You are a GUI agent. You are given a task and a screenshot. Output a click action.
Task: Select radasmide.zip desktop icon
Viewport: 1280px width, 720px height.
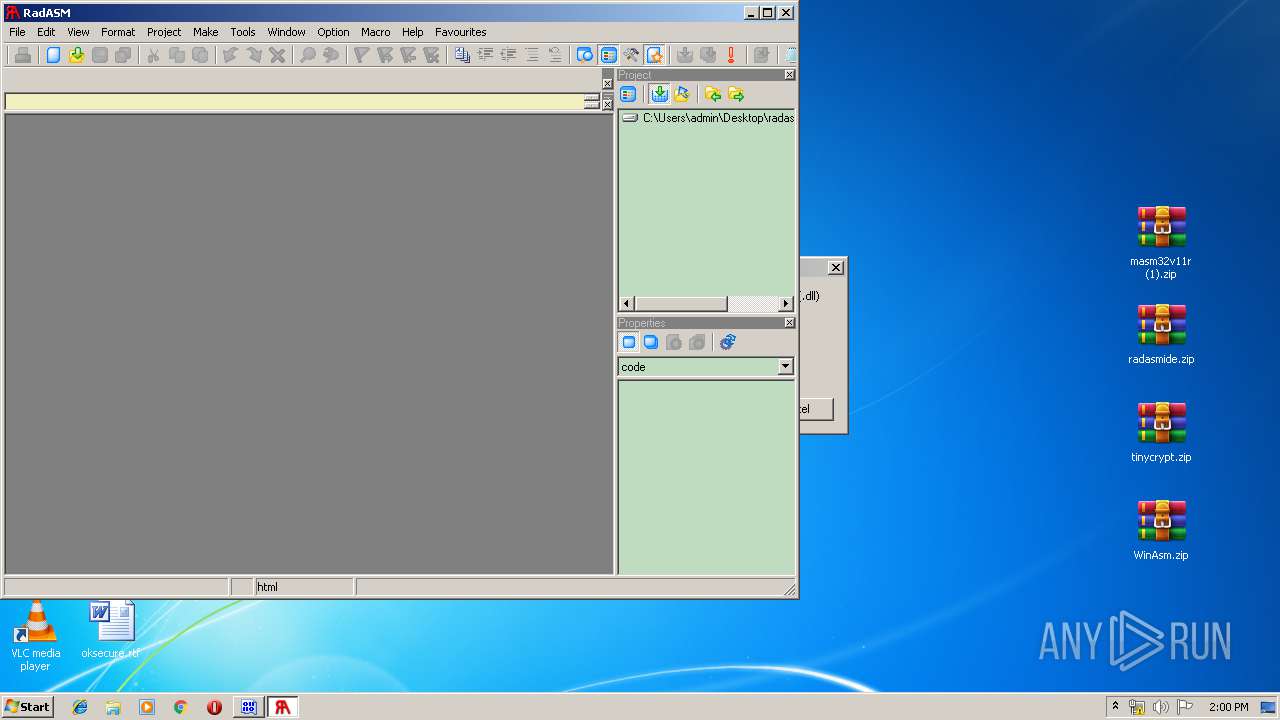[x=1161, y=335]
